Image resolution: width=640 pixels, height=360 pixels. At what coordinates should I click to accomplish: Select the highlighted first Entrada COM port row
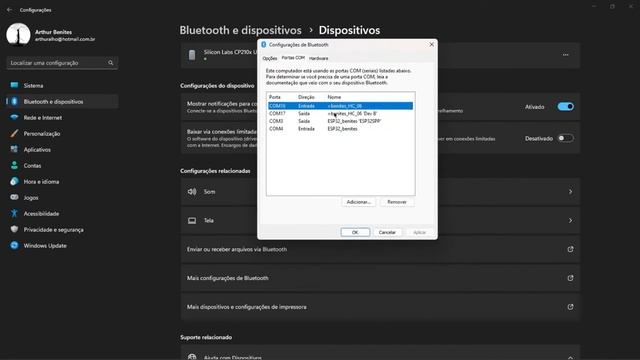pos(340,106)
